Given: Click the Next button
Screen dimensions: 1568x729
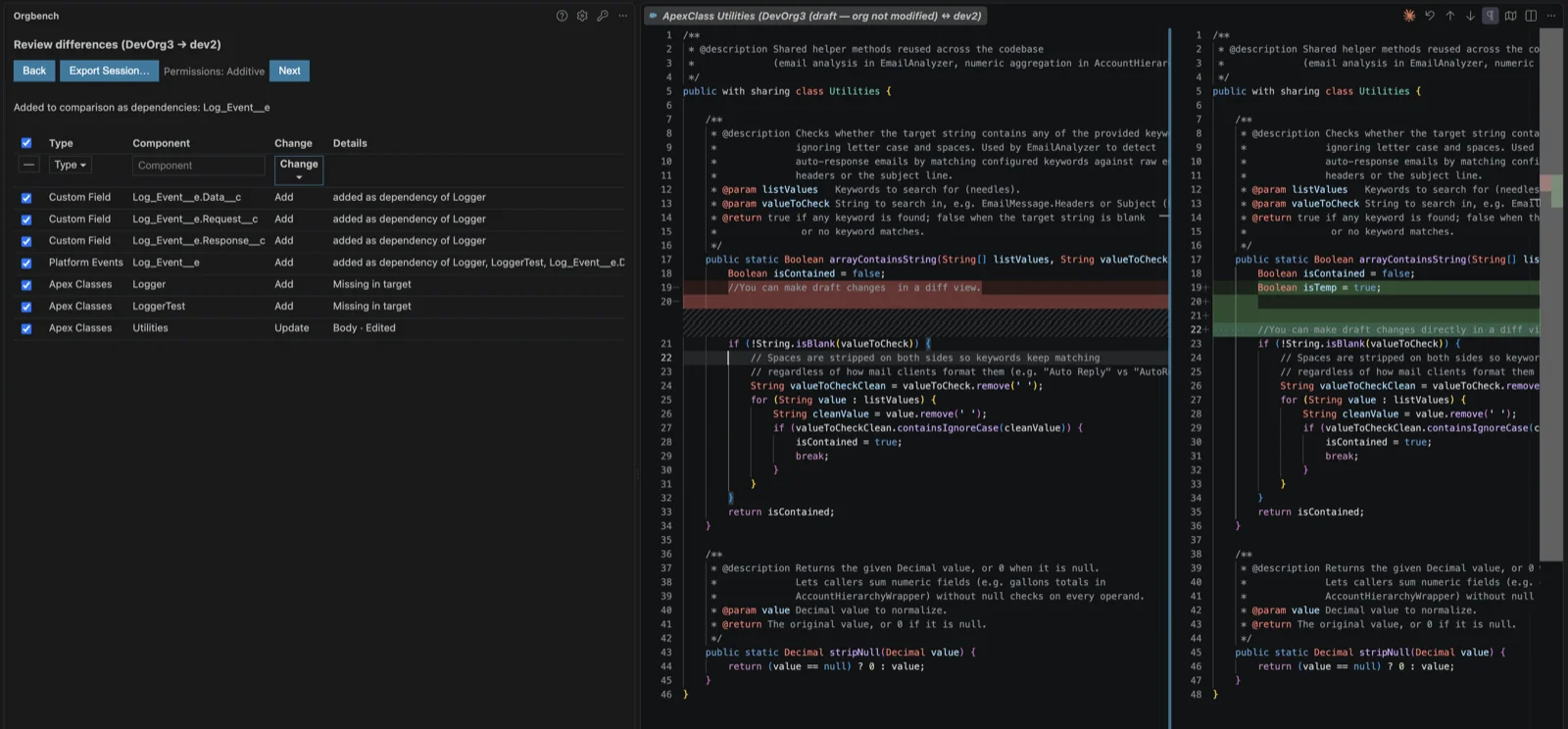Looking at the screenshot, I should pos(289,71).
